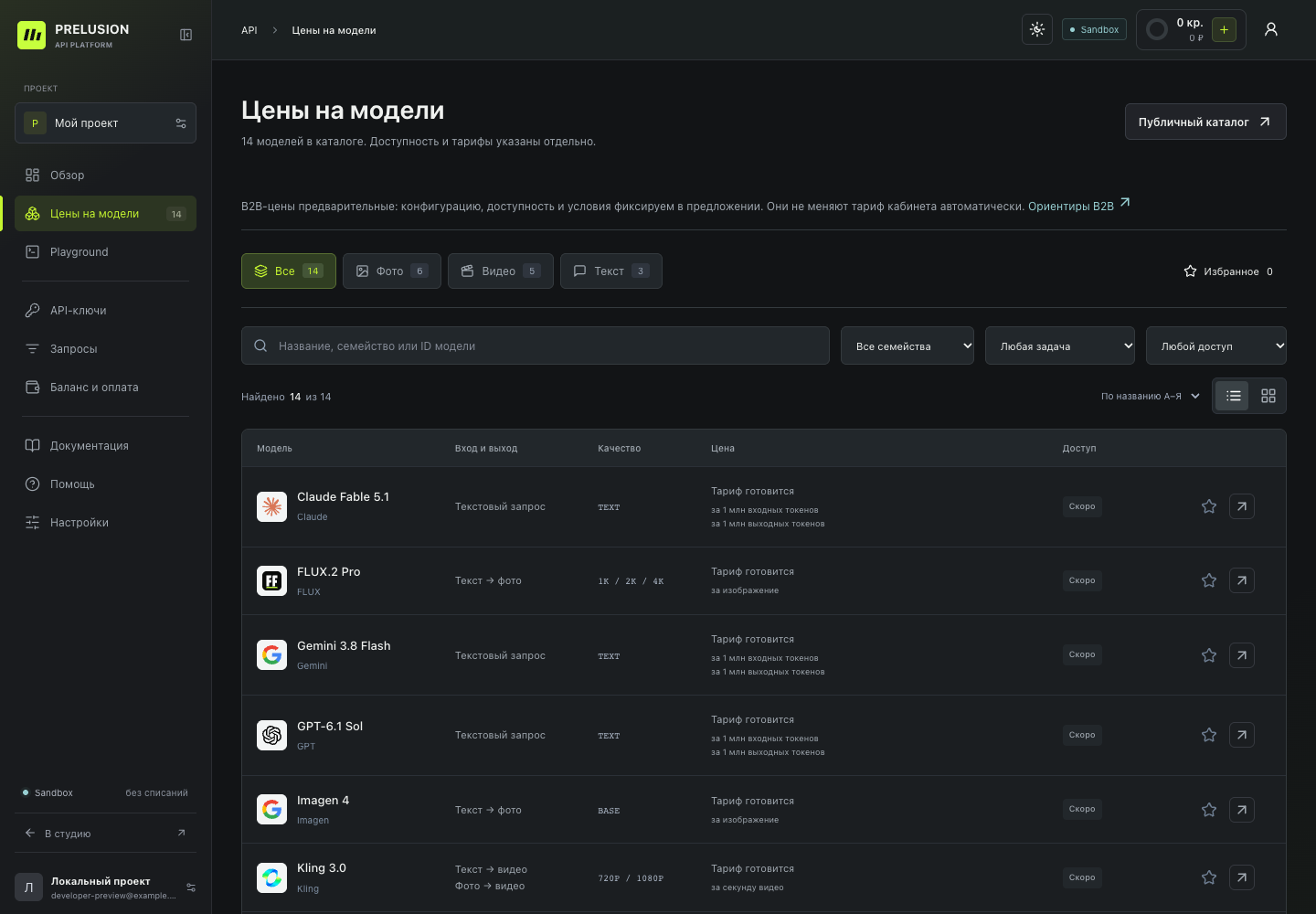Open the Любой доступ filter dropdown
The image size is (1316, 914).
point(1216,345)
